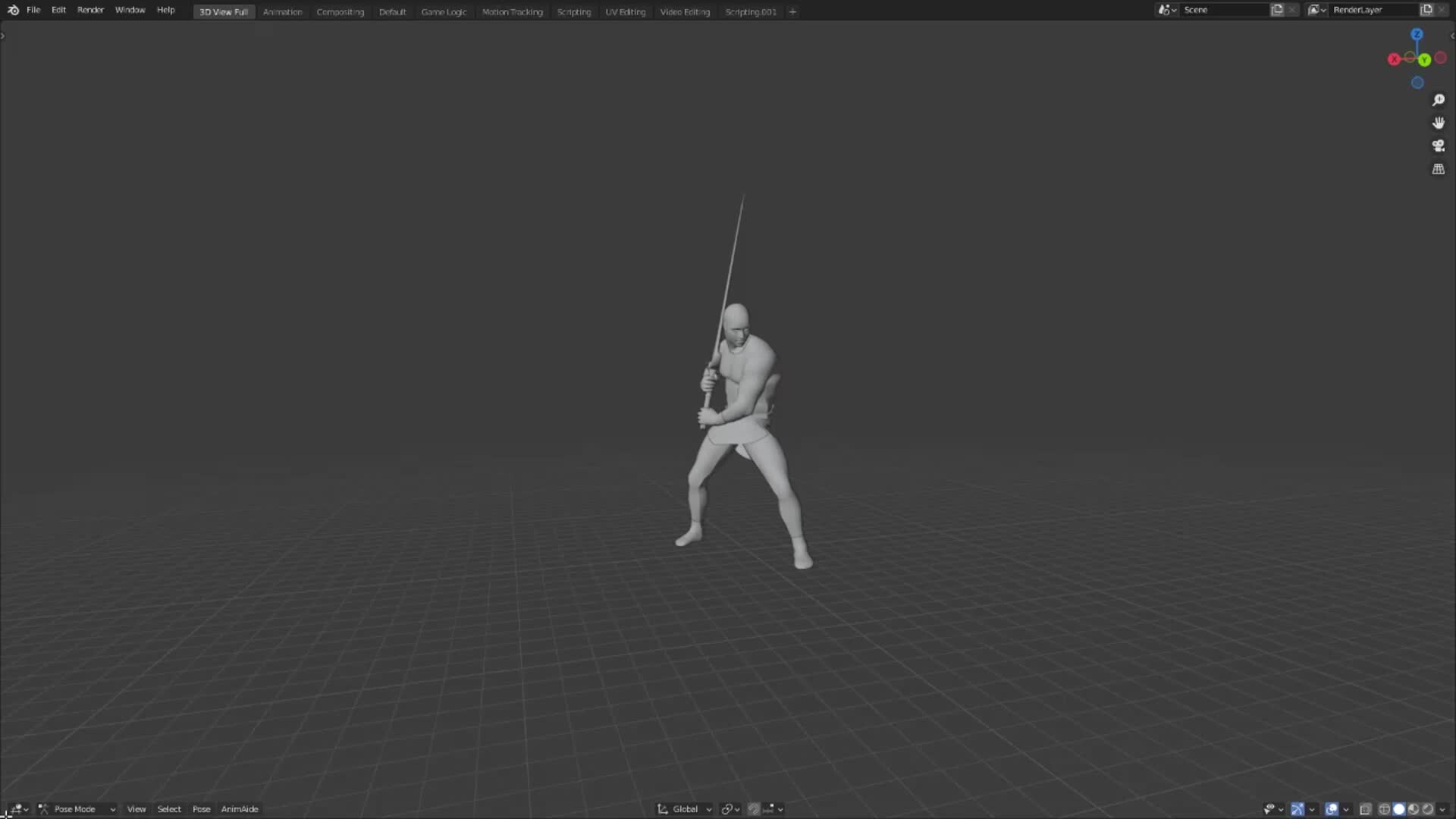Click the green Y axis on the gizmo
This screenshot has width=1456, height=819.
[x=1424, y=60]
